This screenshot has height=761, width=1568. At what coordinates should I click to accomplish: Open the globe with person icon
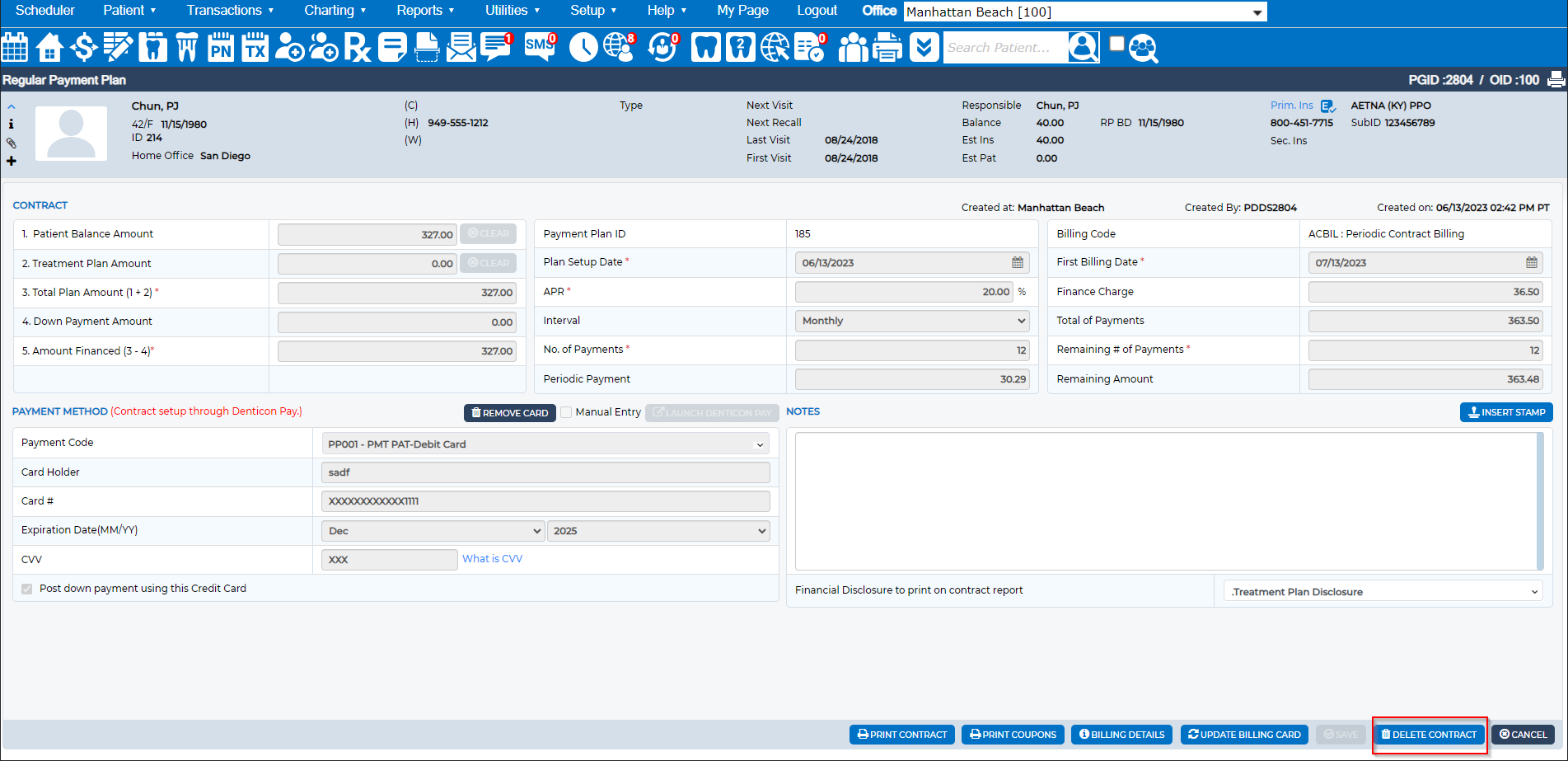pos(620,47)
